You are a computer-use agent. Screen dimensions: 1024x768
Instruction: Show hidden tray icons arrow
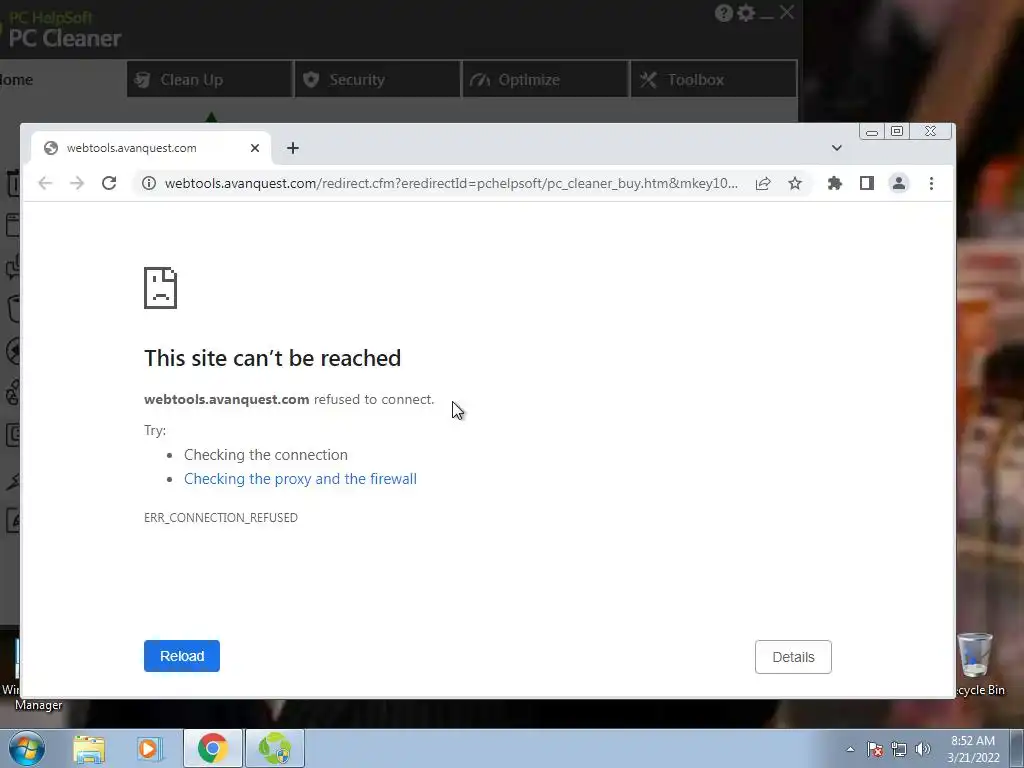point(850,749)
